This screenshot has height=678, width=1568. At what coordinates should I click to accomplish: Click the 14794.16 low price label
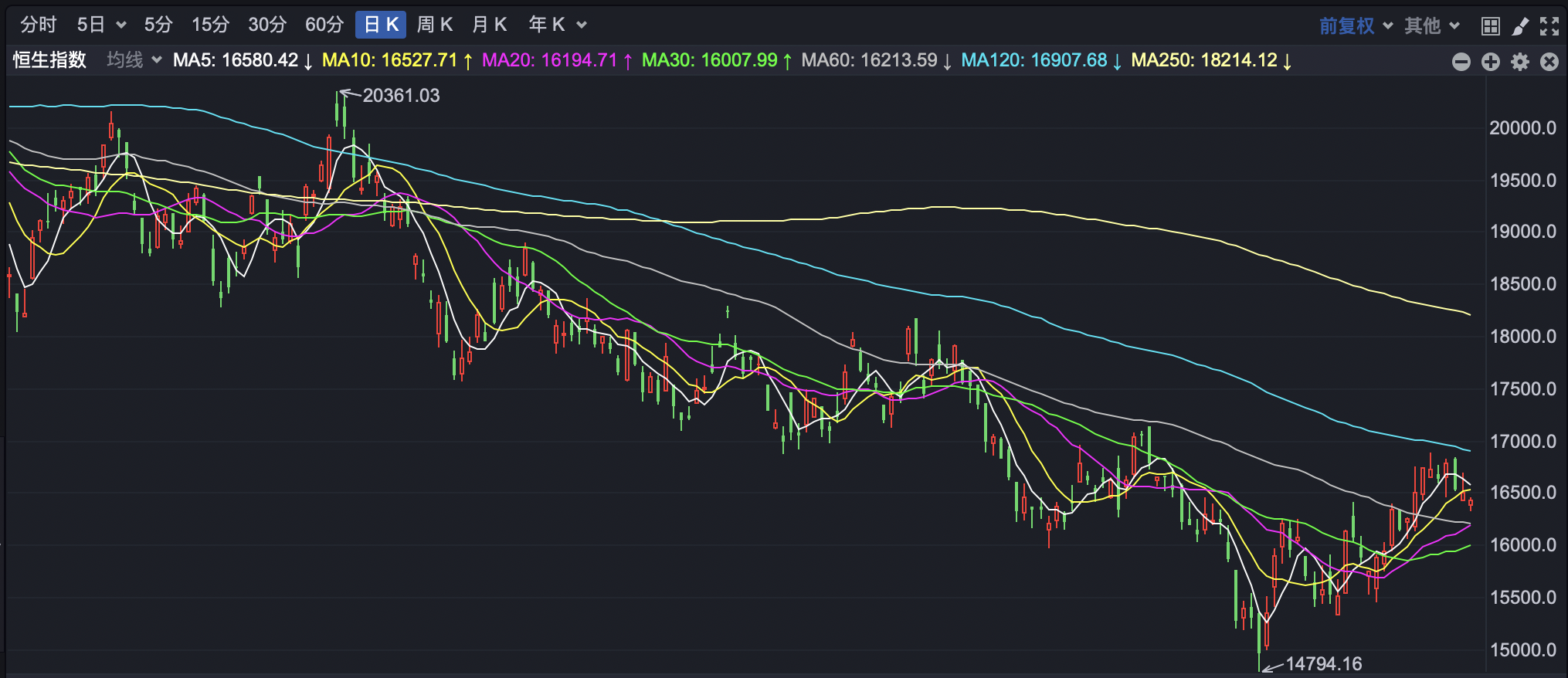tap(1323, 664)
